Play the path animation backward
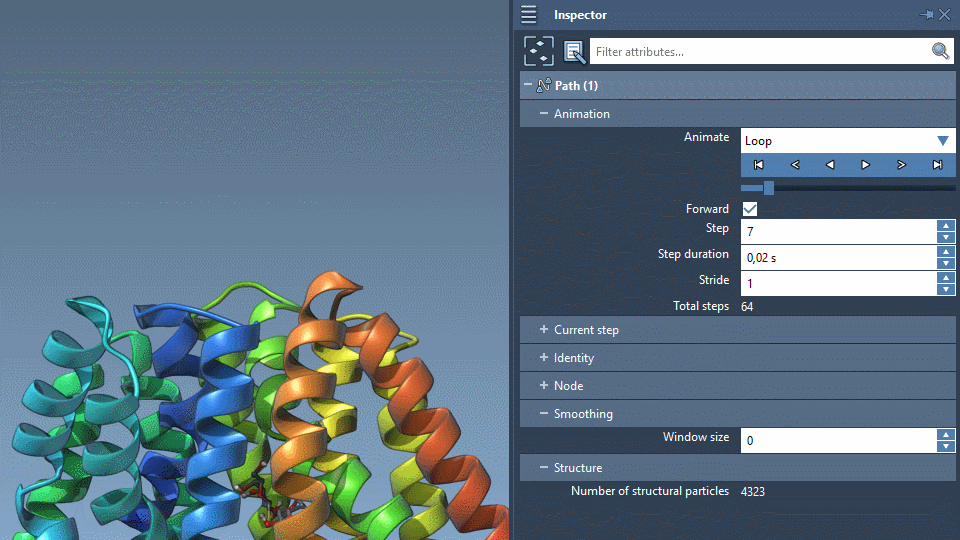This screenshot has width=960, height=540. pos(830,165)
